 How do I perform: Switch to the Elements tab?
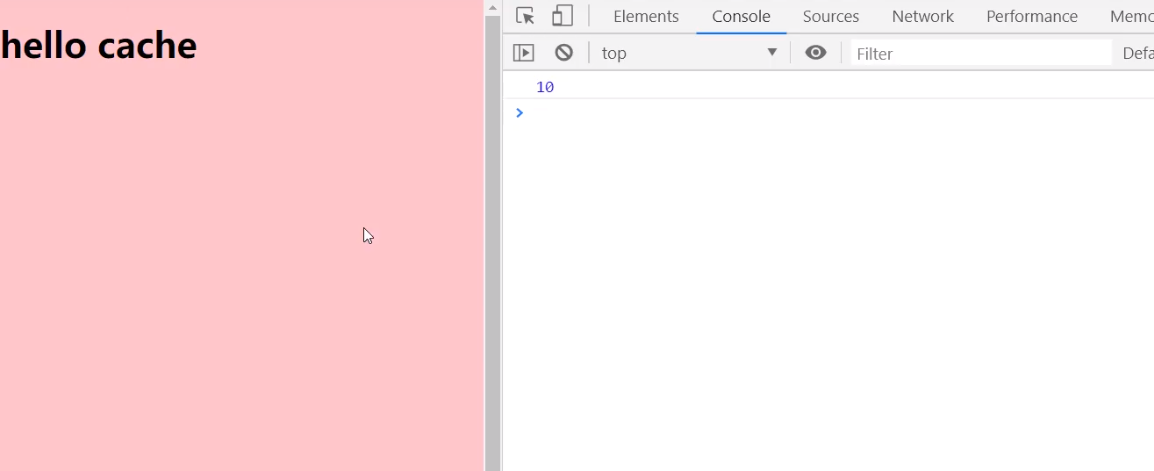point(646,16)
